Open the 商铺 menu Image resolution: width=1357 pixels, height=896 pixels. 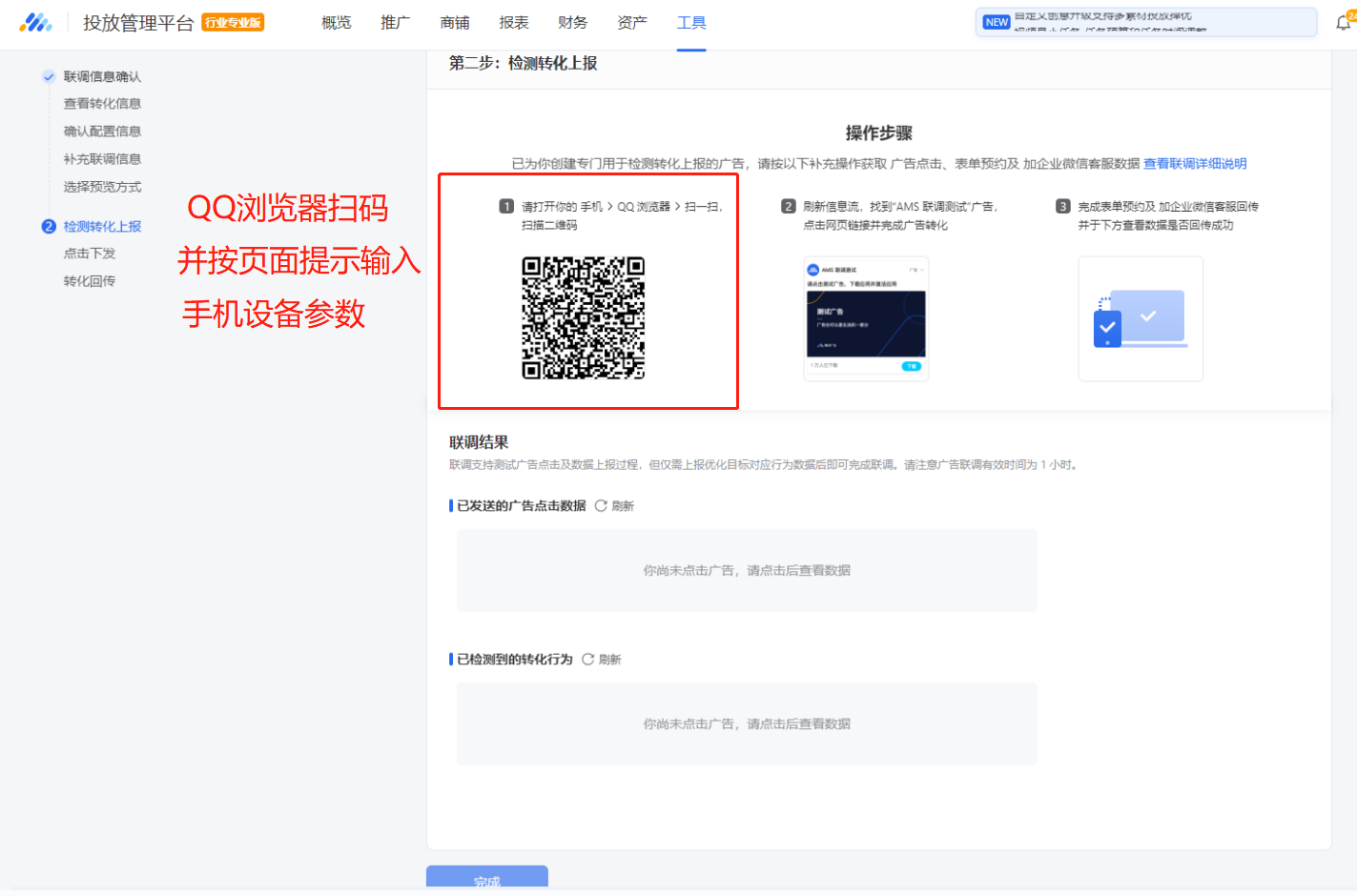[x=454, y=23]
